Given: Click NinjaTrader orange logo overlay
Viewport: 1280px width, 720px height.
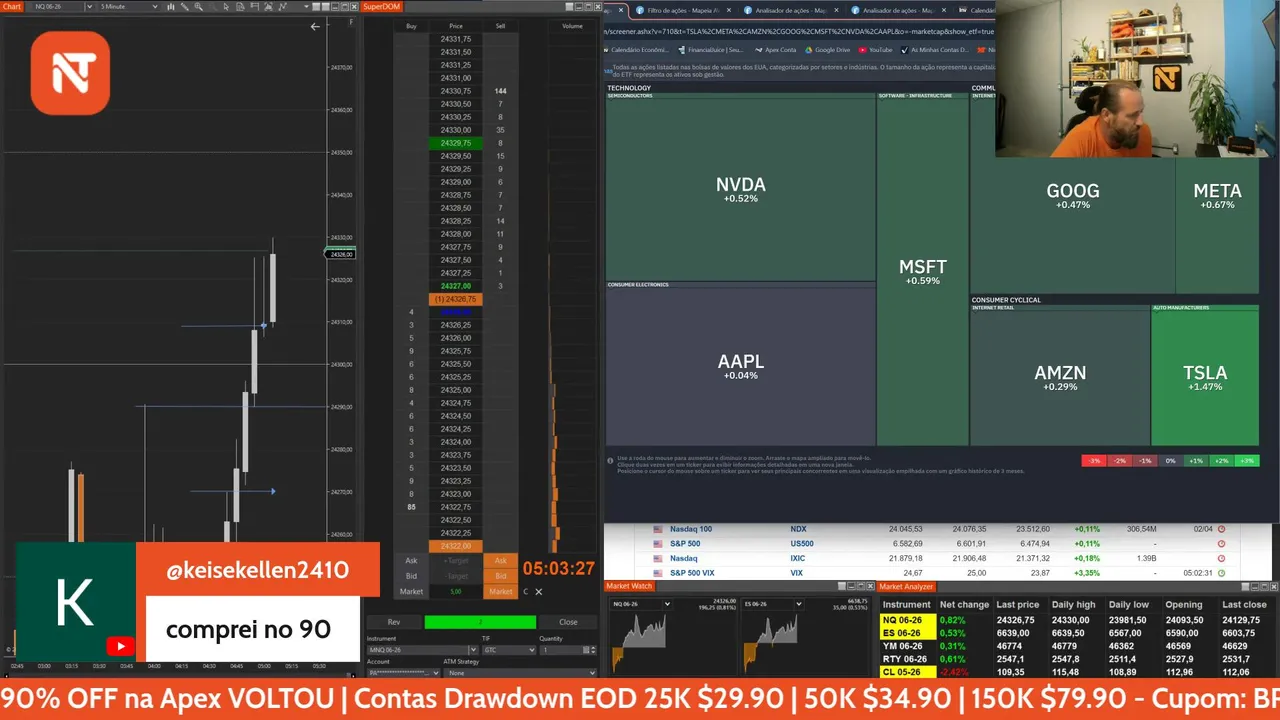Looking at the screenshot, I should pos(70,73).
